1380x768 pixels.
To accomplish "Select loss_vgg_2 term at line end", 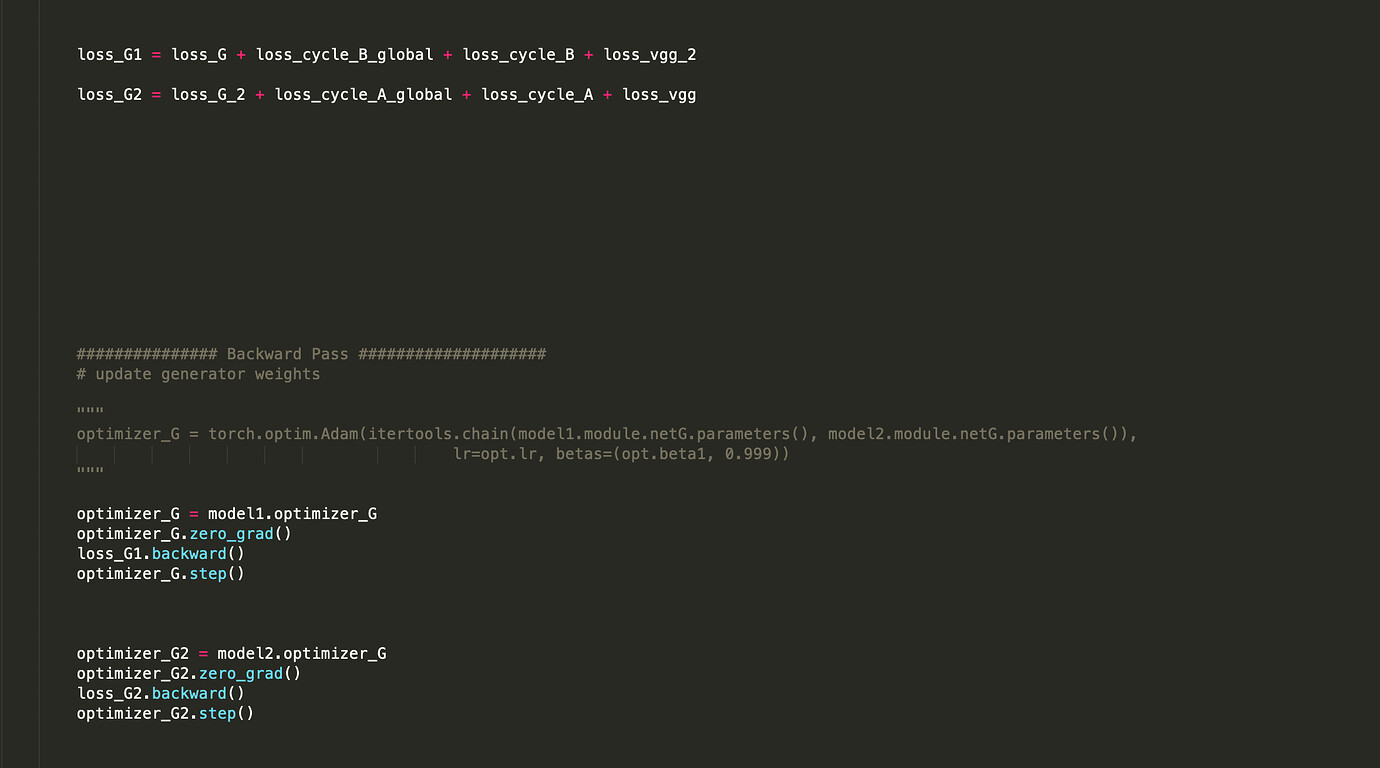I will [650, 55].
